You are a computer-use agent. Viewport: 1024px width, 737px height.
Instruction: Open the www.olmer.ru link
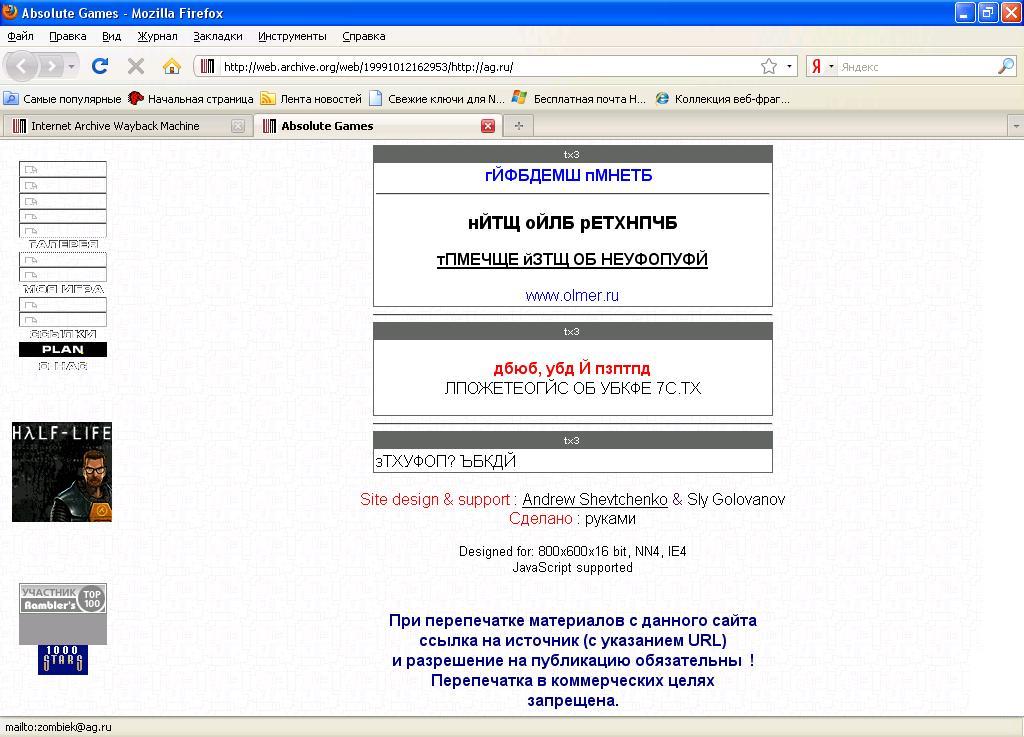click(x=572, y=295)
